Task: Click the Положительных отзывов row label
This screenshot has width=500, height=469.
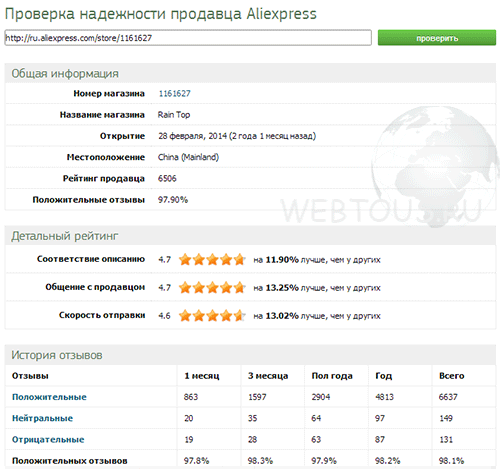Action: [70, 461]
